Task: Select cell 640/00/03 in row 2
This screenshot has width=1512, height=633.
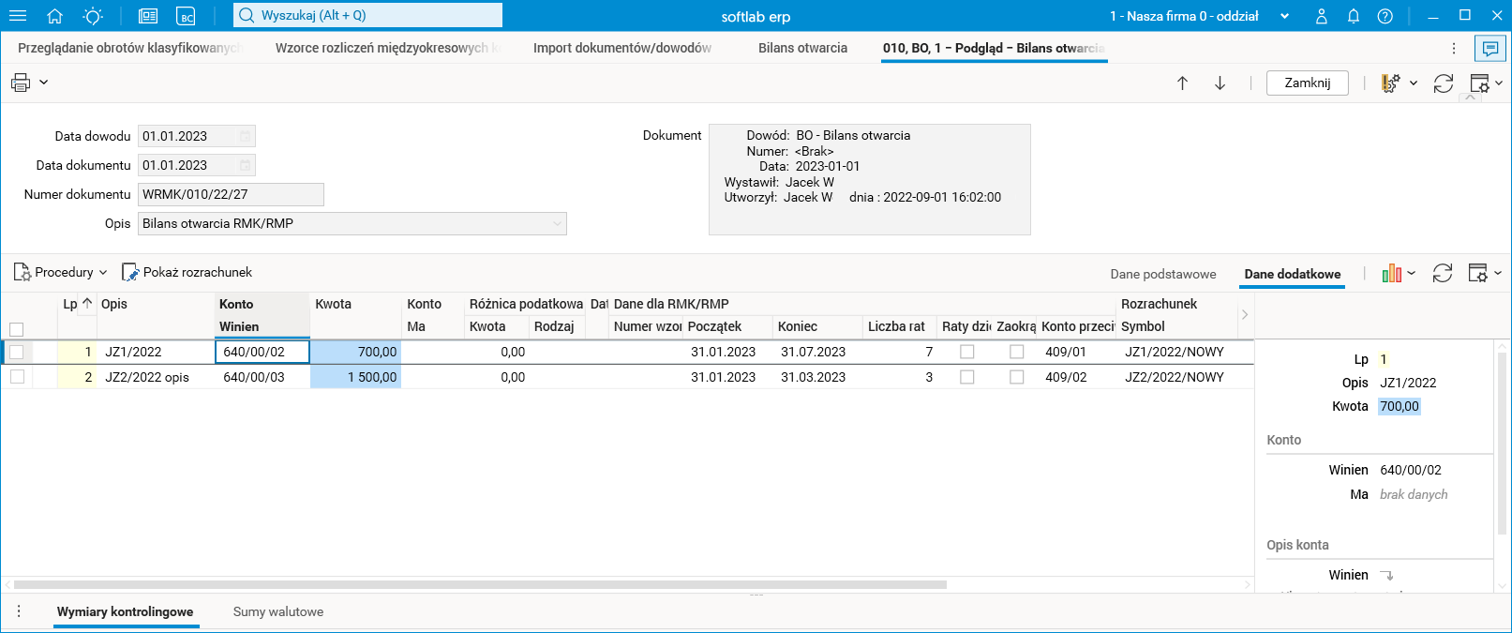Action: (x=262, y=377)
